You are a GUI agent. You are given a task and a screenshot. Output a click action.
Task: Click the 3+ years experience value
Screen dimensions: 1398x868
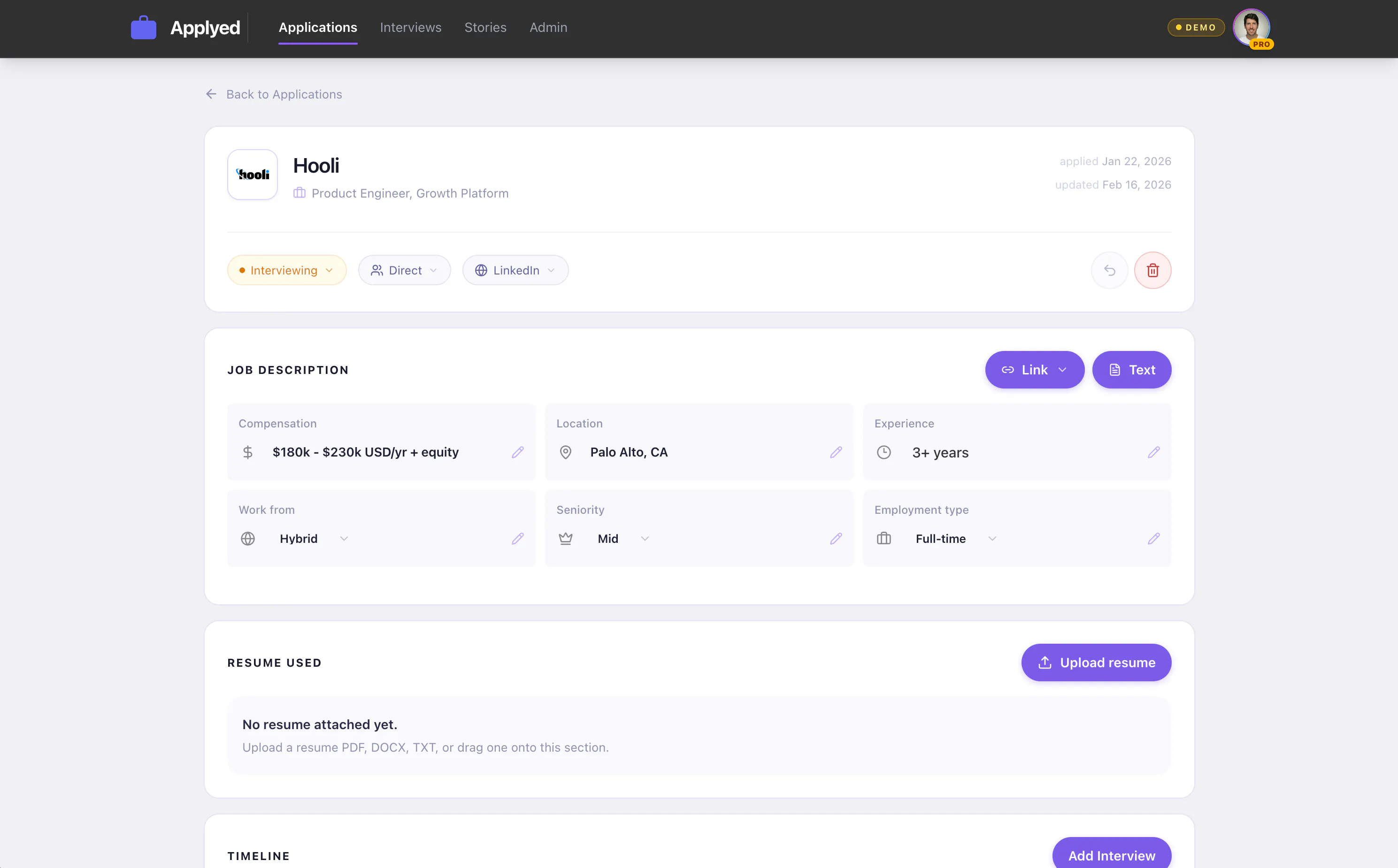click(x=940, y=453)
